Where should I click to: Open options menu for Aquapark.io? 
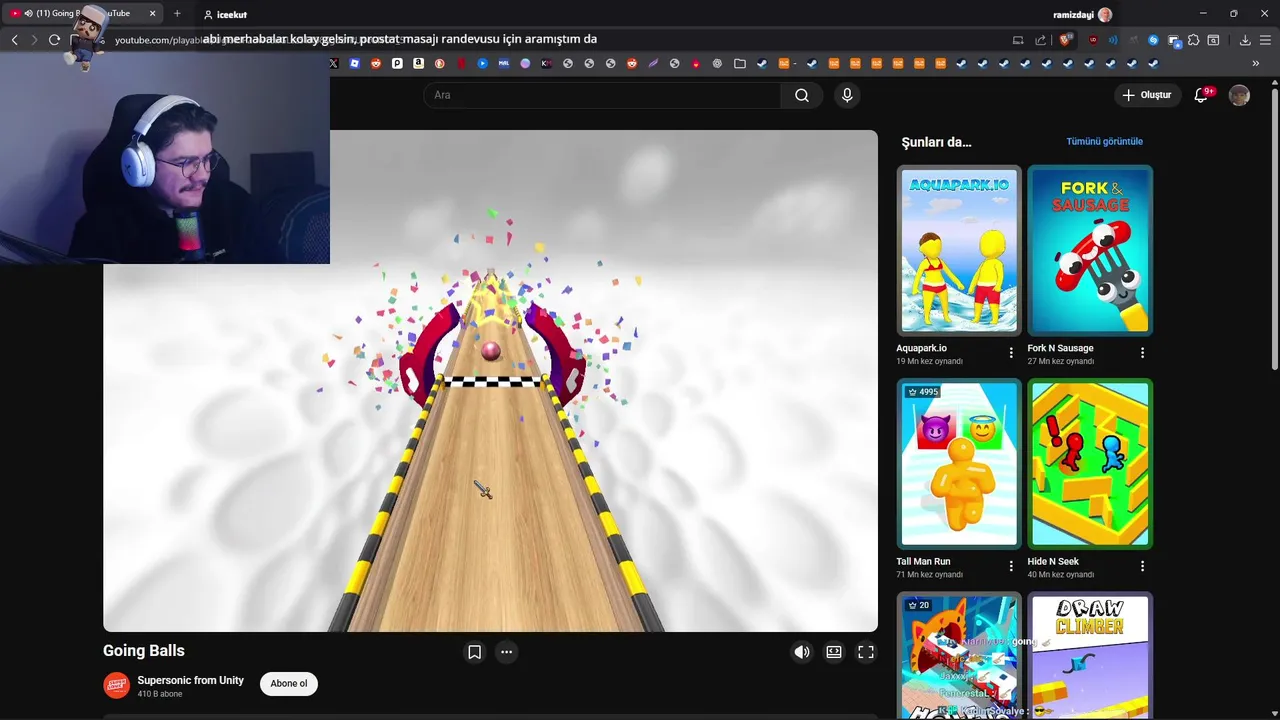point(1011,353)
